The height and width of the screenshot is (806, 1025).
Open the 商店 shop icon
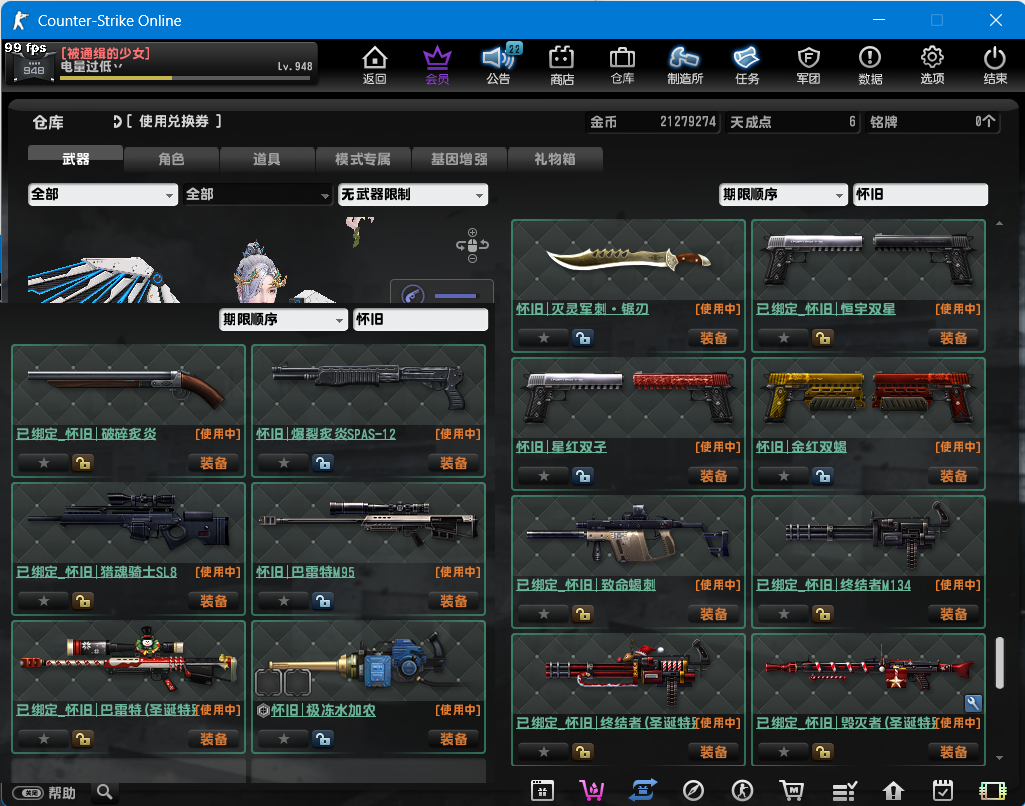pos(562,65)
